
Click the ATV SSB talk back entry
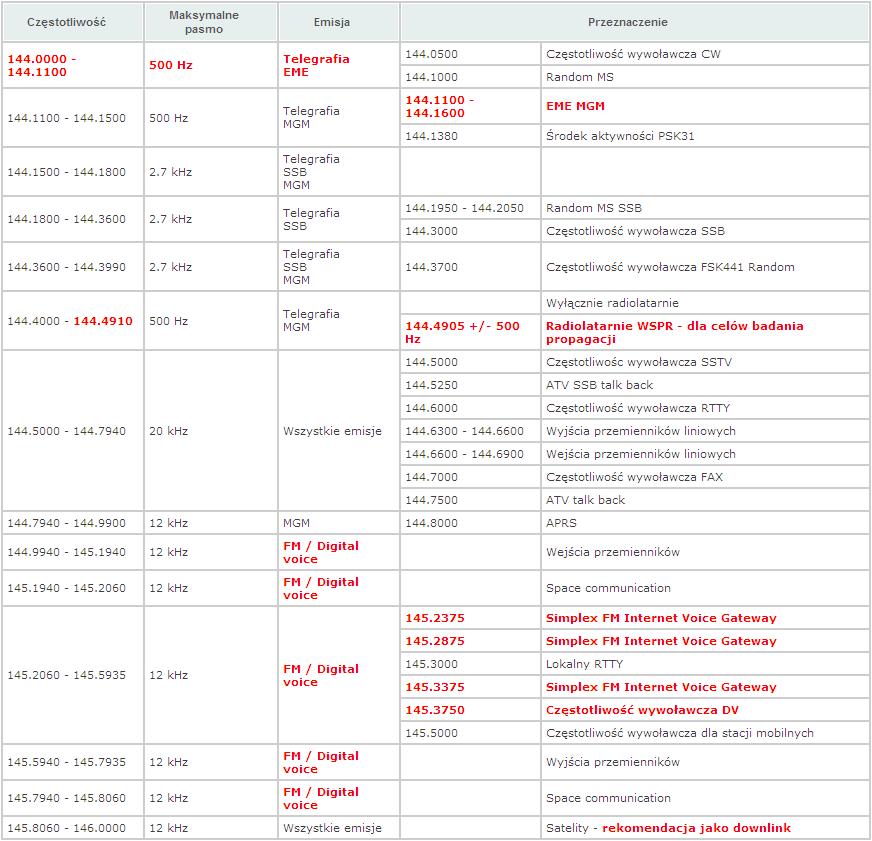[599, 385]
